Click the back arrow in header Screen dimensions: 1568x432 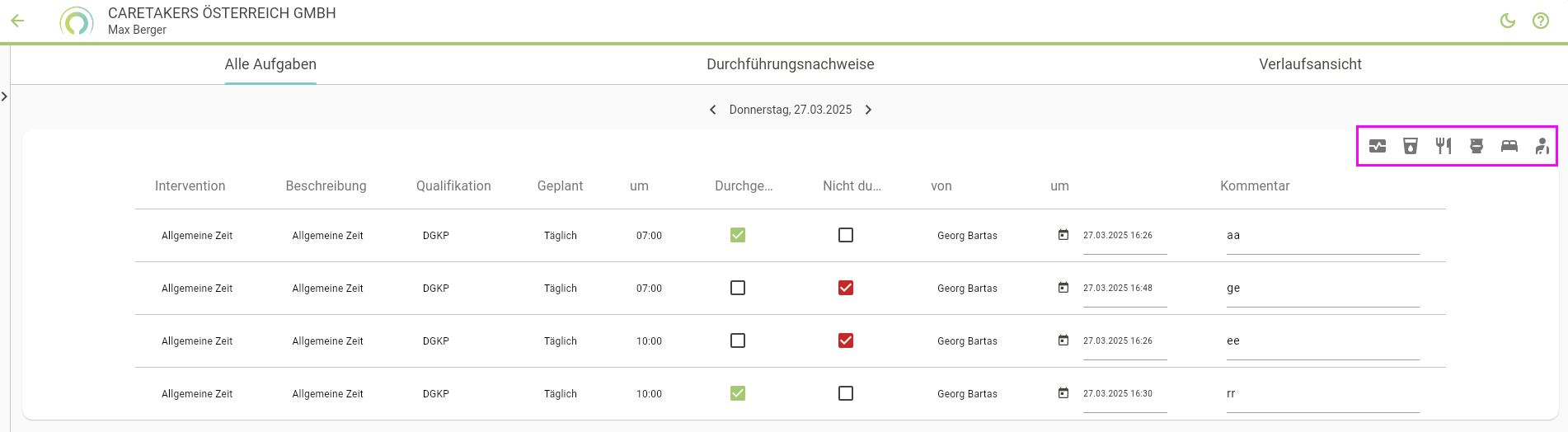click(x=17, y=21)
